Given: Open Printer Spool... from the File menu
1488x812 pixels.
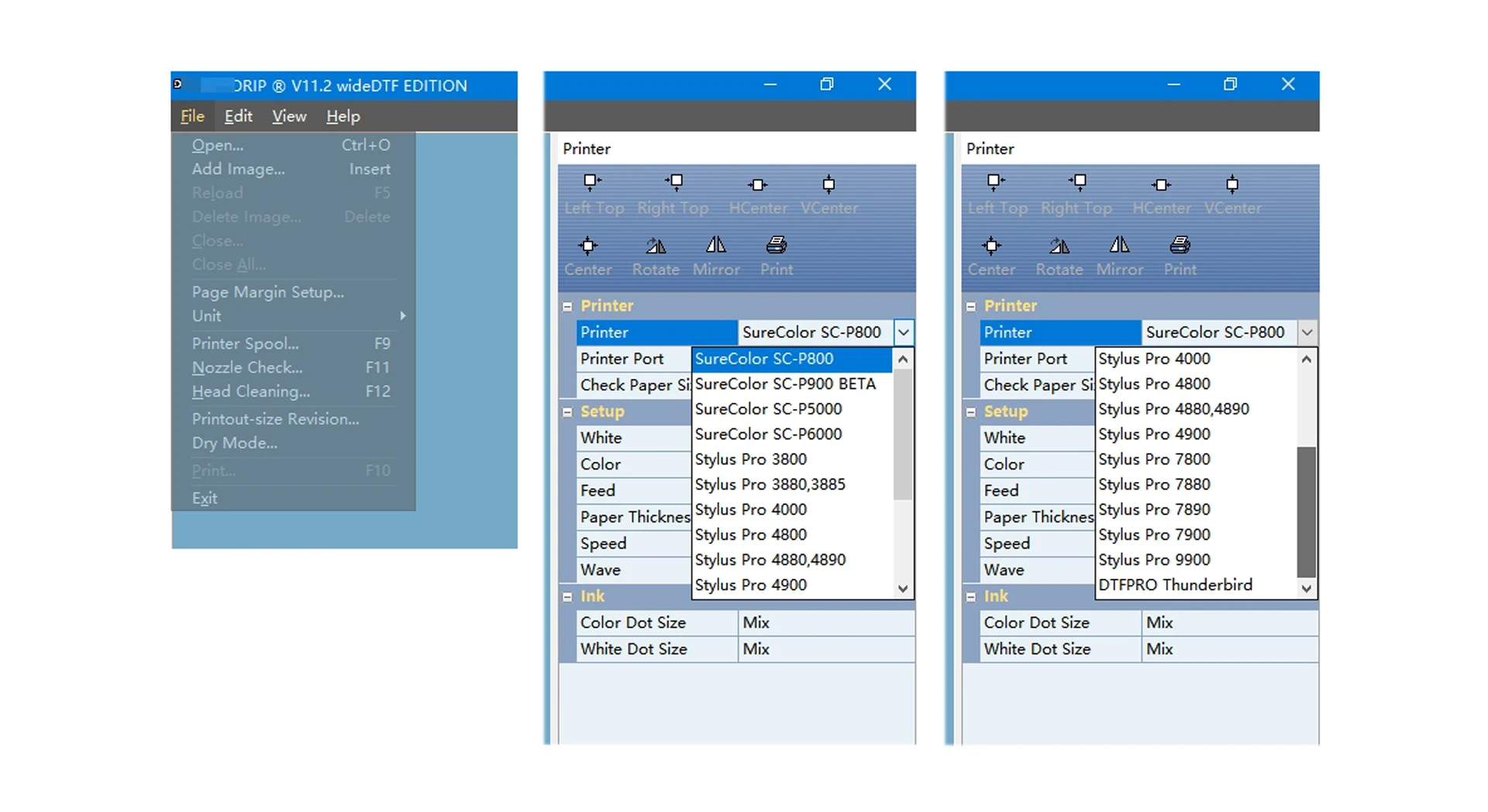Looking at the screenshot, I should [x=293, y=343].
